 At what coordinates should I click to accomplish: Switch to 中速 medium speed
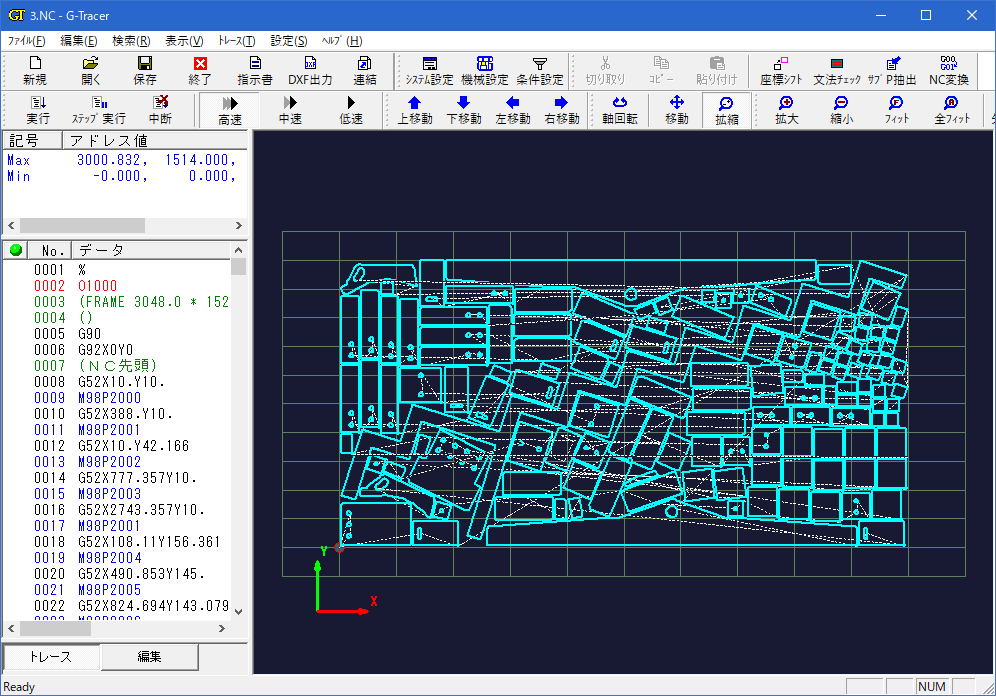(x=290, y=109)
